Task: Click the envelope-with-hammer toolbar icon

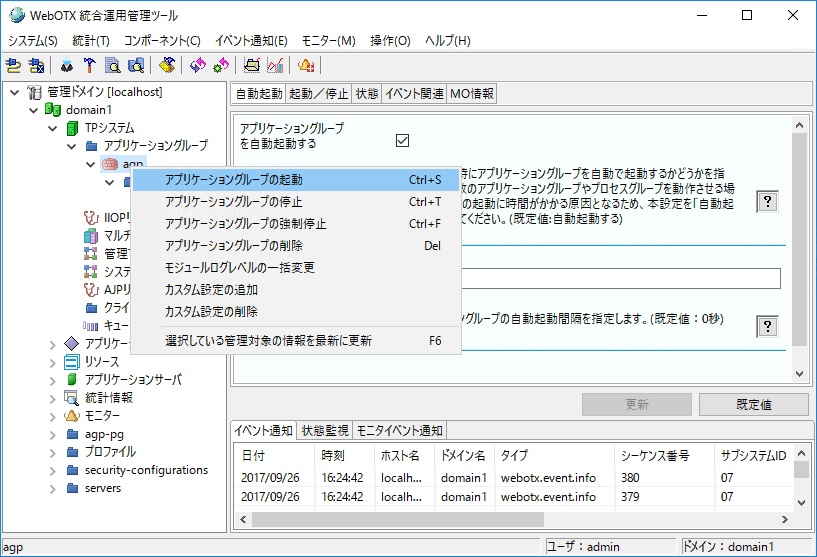Action: [167, 65]
